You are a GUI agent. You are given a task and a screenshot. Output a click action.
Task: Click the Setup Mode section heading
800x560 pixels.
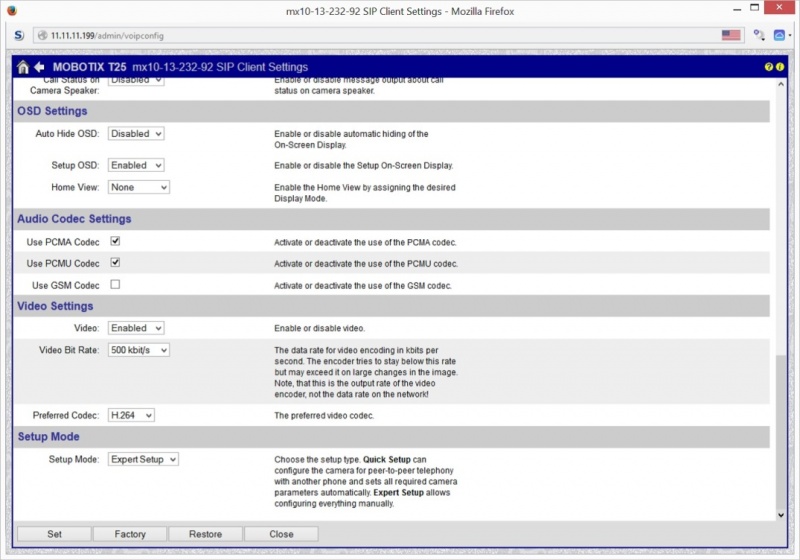click(48, 437)
